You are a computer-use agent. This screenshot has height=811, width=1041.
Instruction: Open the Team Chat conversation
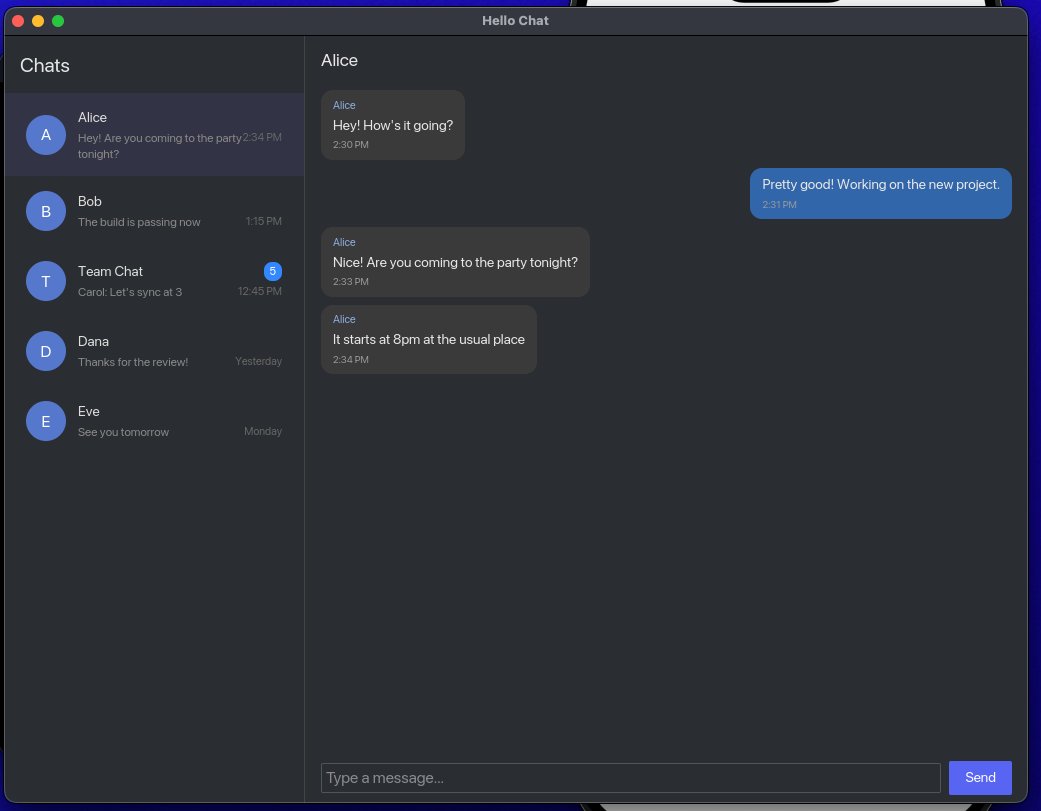(155, 281)
